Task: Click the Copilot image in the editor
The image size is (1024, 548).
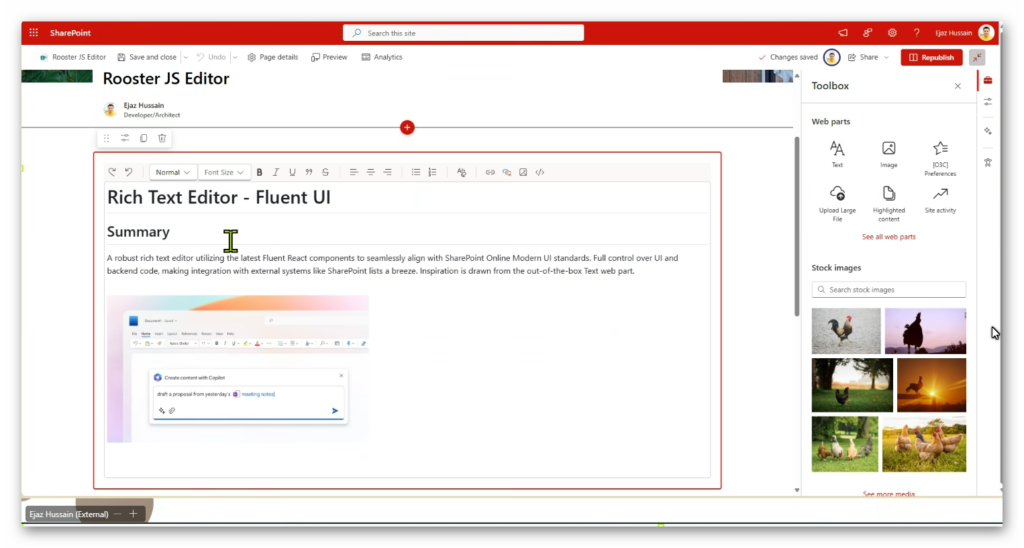Action: 238,369
